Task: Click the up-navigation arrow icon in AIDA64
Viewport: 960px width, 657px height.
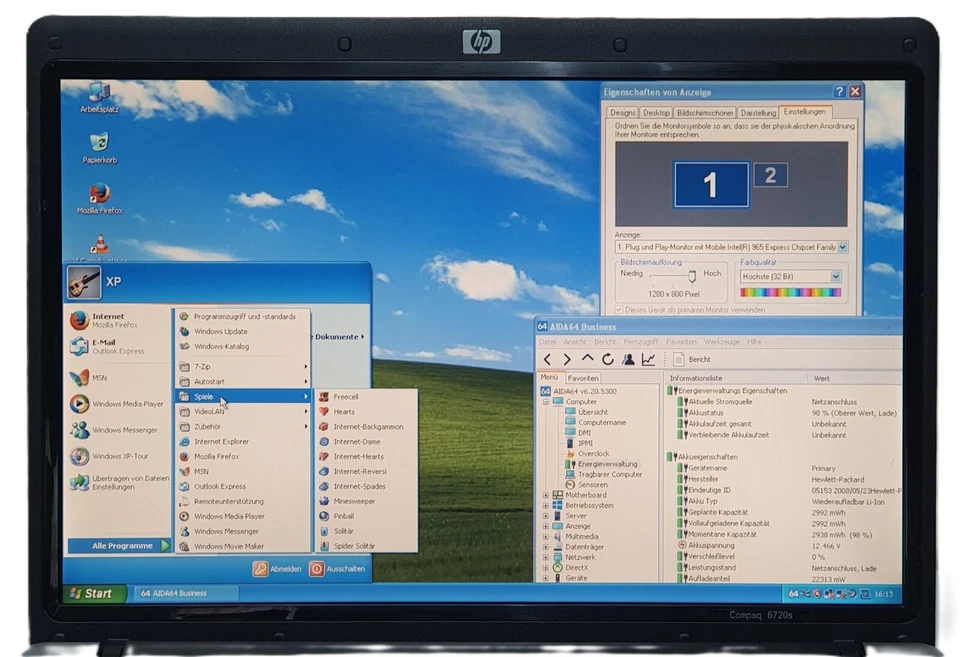Action: click(x=588, y=359)
